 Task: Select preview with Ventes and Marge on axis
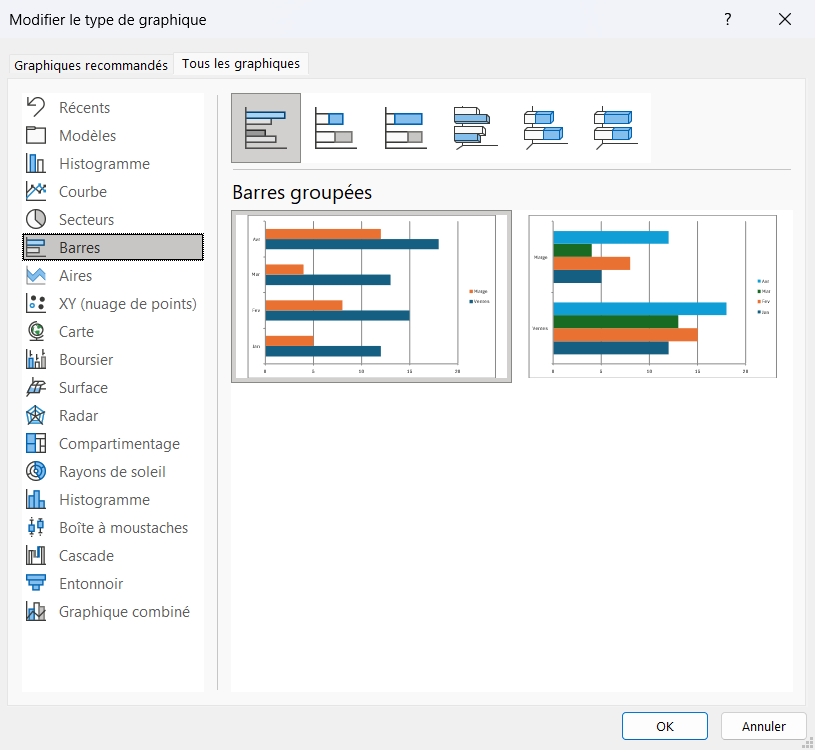(652, 296)
